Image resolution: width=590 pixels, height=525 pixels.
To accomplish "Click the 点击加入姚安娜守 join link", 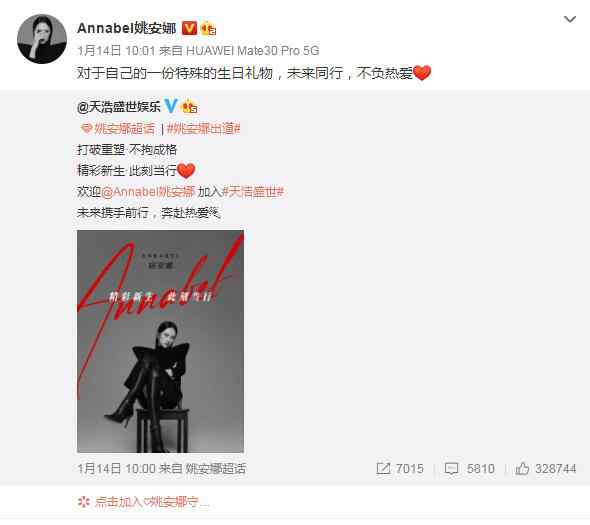I will click(143, 502).
